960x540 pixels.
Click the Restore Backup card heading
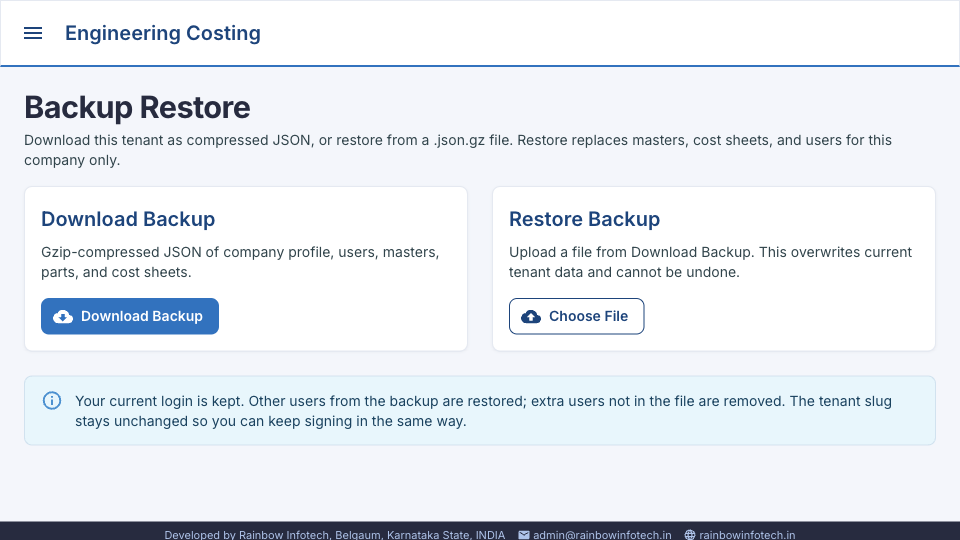[584, 219]
